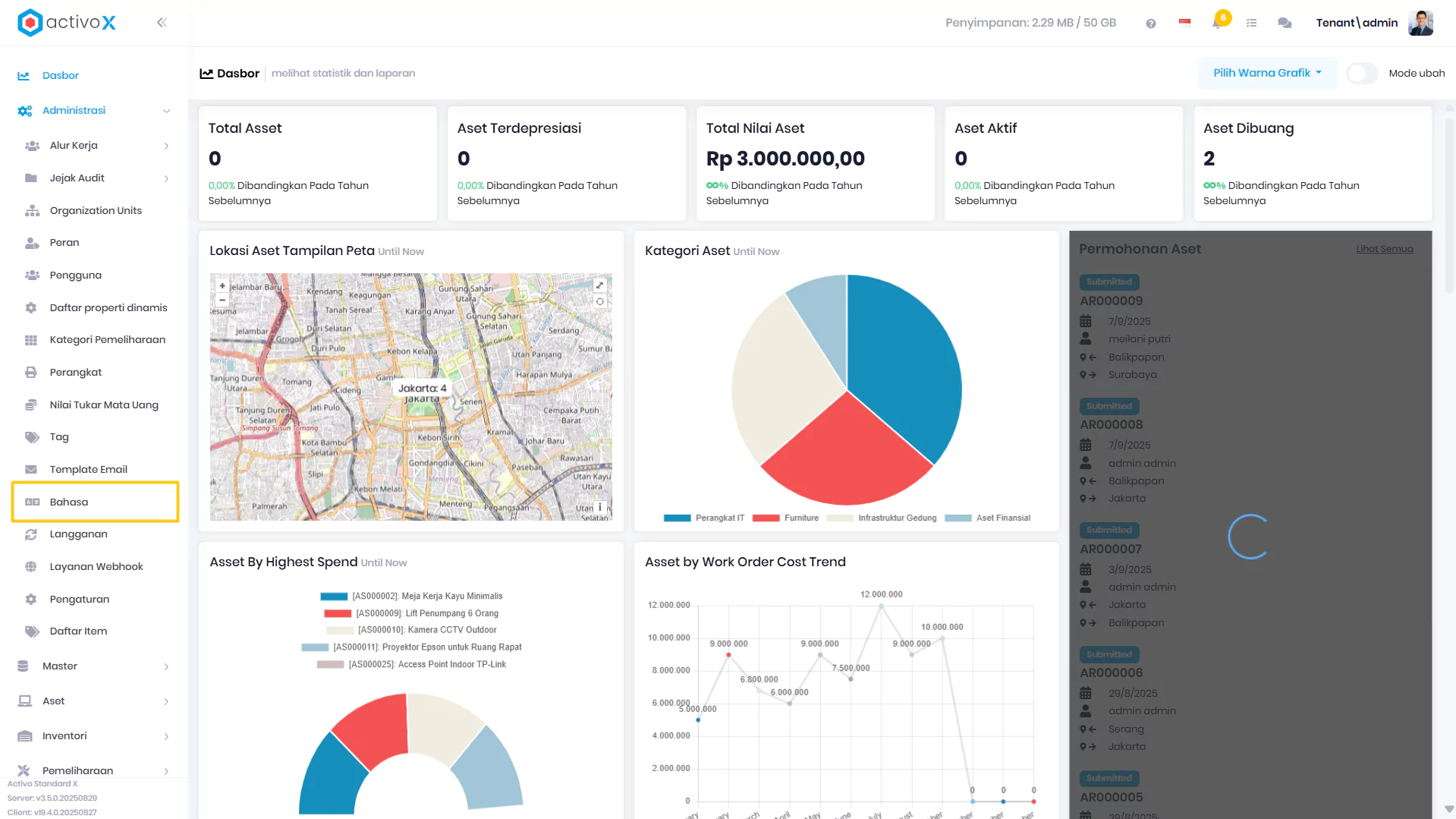Open the Bahasa menu item
Screen dimensions: 1456x819
point(96,502)
